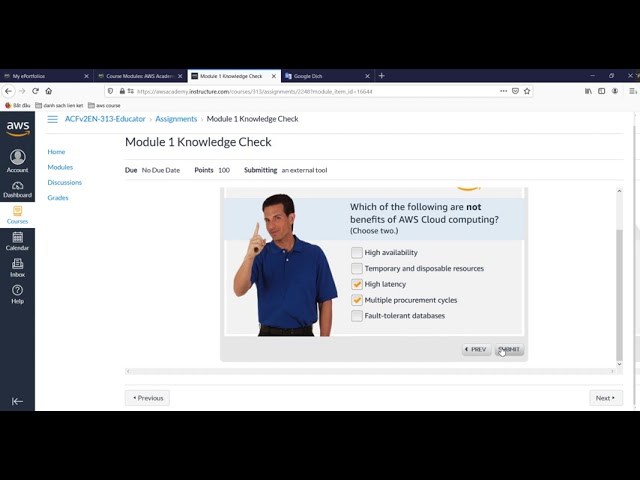
Task: Open the tracking protection shield icon
Action: (111, 91)
